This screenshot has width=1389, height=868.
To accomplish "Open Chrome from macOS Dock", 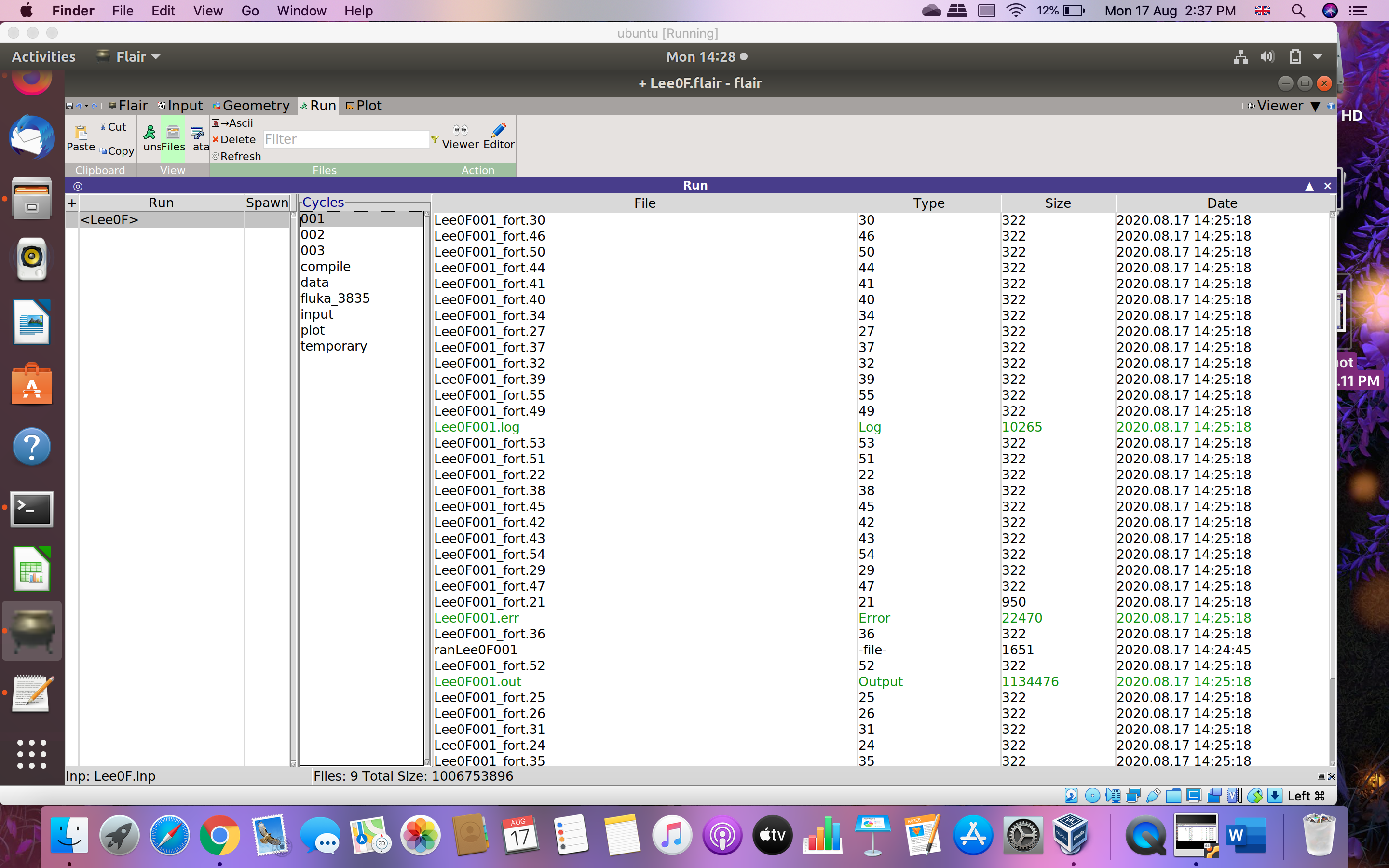I will pyautogui.click(x=219, y=835).
